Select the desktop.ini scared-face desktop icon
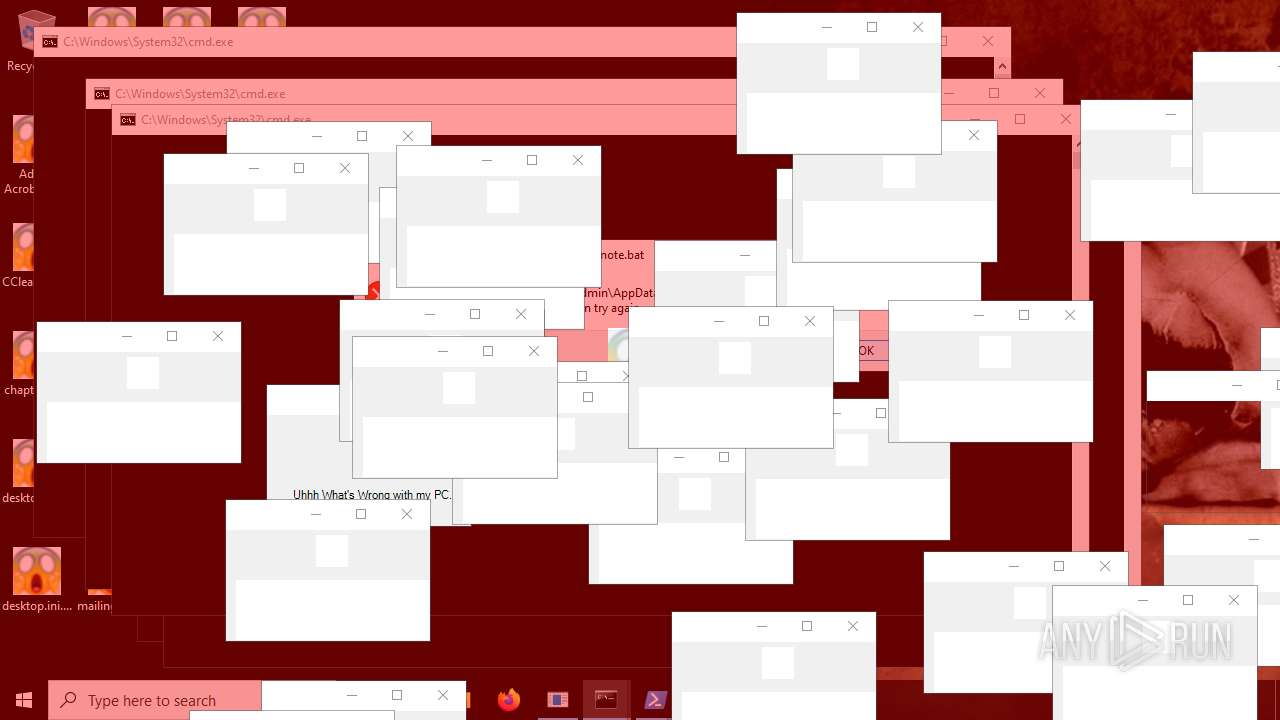The width and height of the screenshot is (1280, 720). pos(37,579)
